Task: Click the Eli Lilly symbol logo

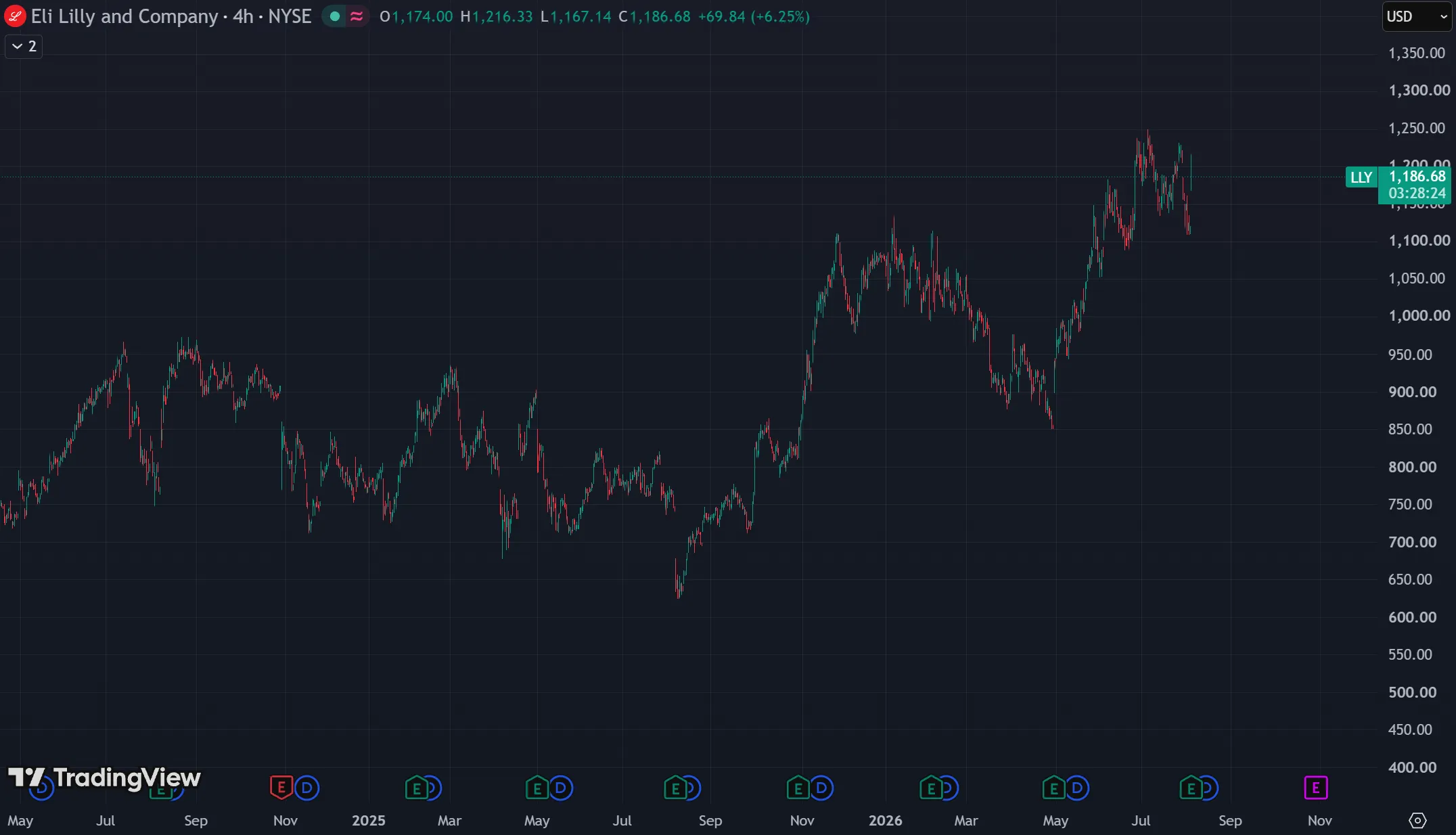Action: 15,16
